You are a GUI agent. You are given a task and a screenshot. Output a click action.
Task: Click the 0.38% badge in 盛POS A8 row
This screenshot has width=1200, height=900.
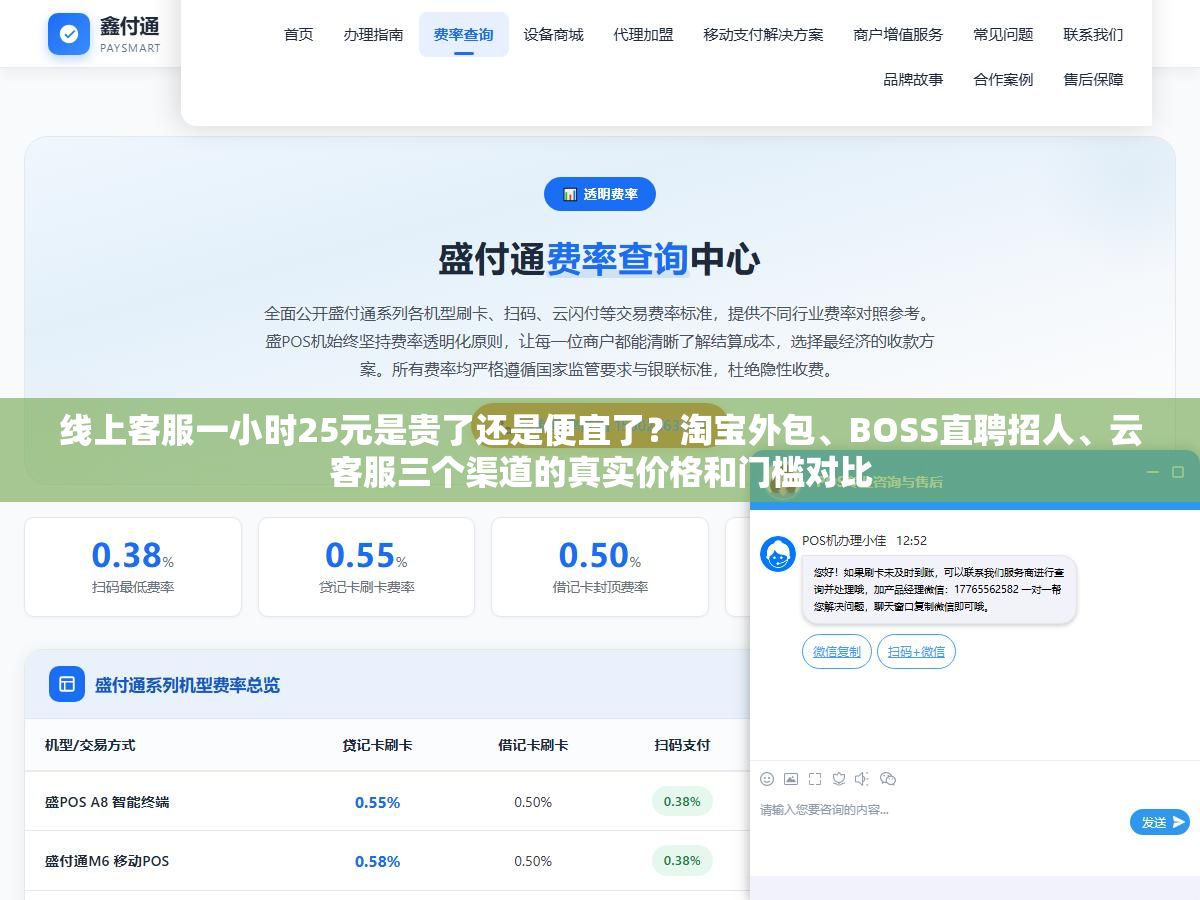coord(682,801)
